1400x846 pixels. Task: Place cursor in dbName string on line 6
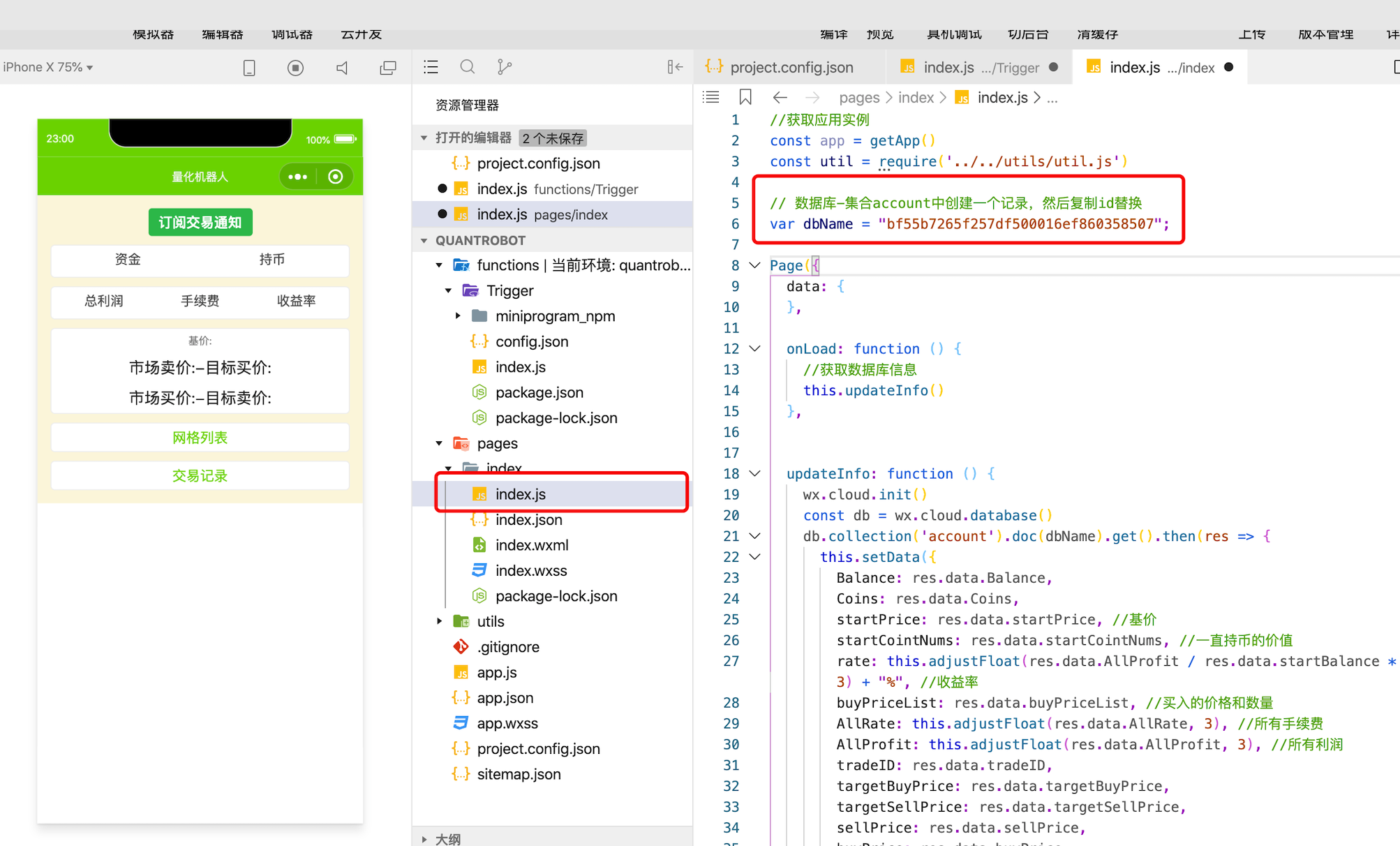tap(1020, 224)
